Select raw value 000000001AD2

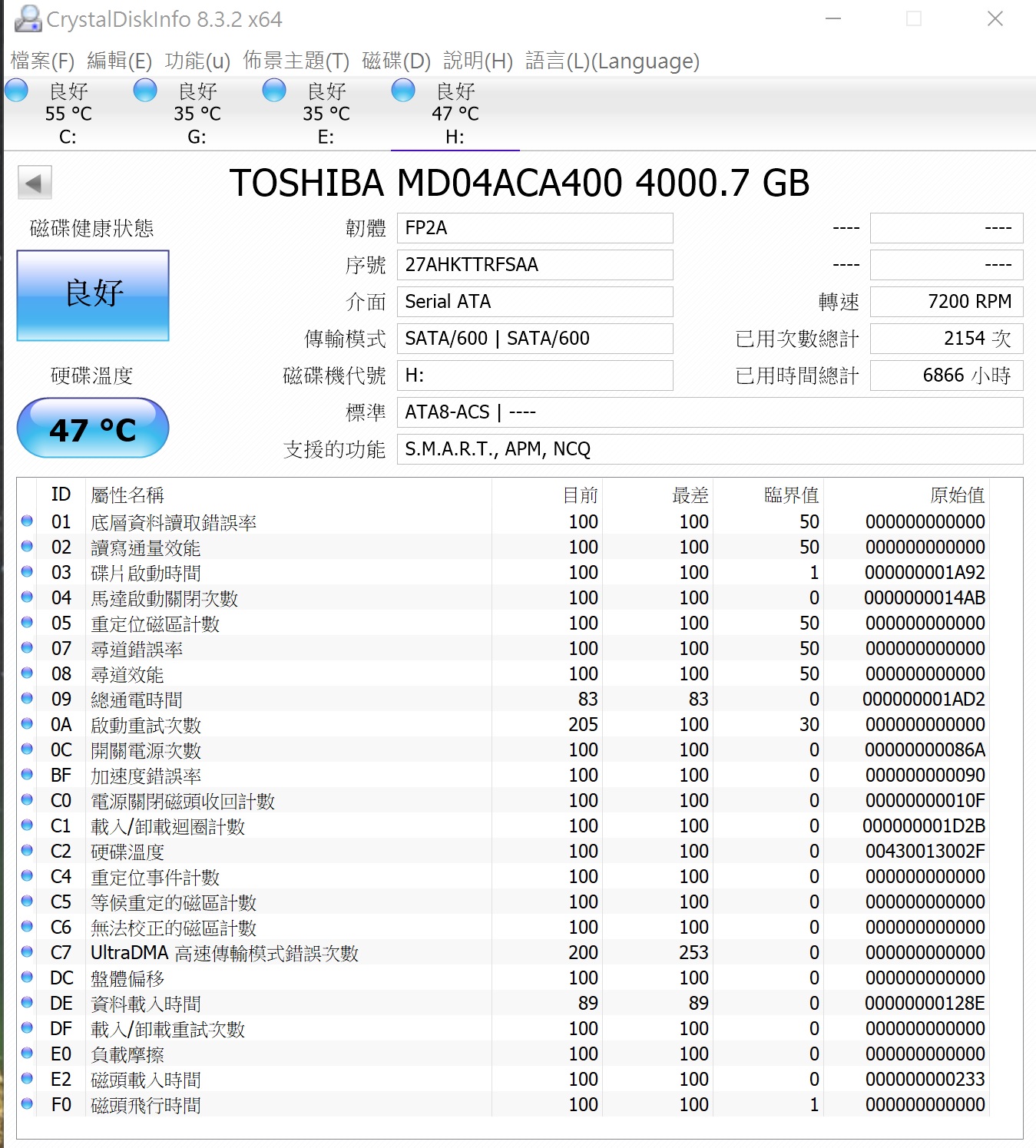(924, 699)
